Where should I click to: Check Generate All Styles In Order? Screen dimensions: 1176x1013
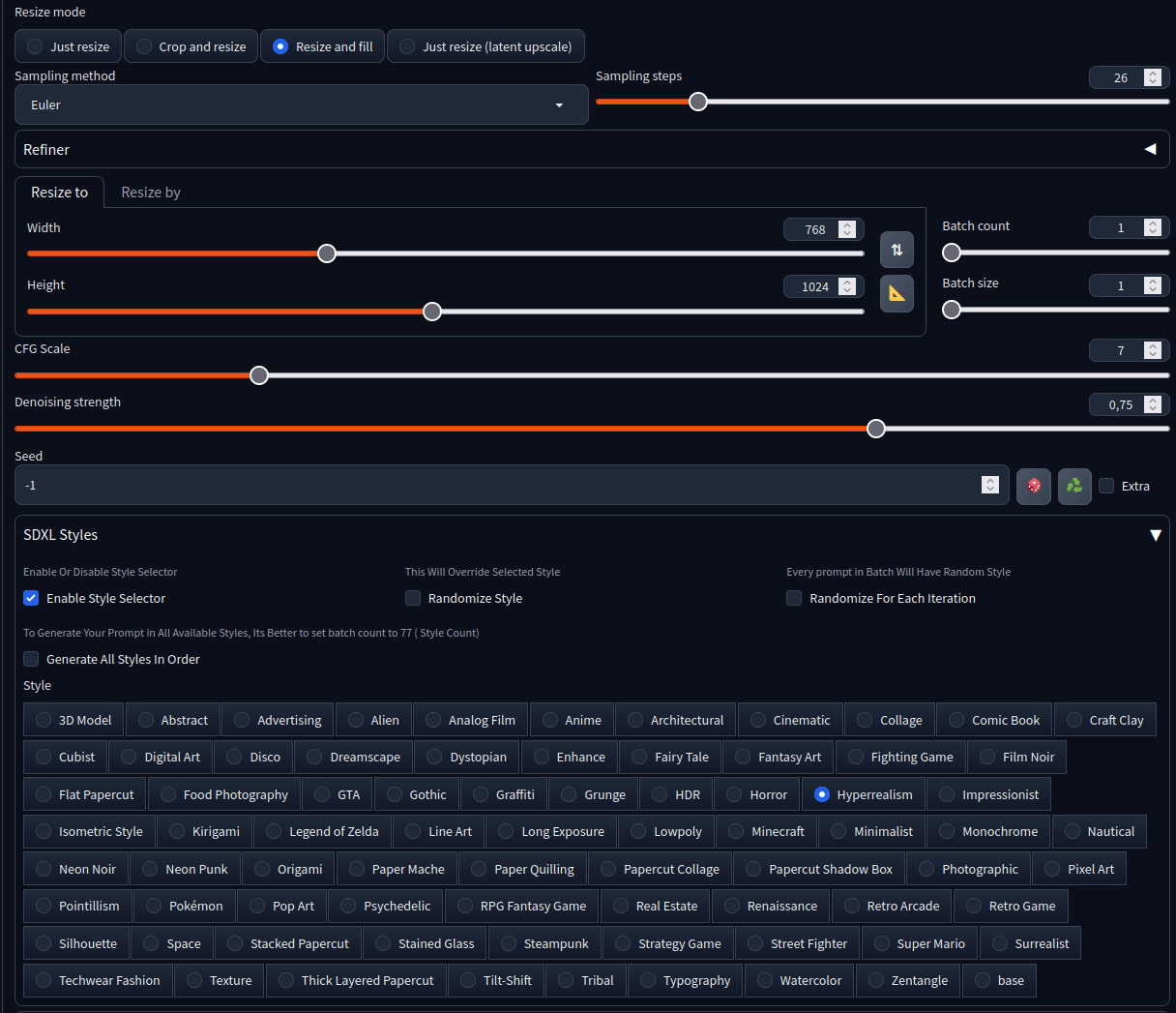tap(31, 659)
